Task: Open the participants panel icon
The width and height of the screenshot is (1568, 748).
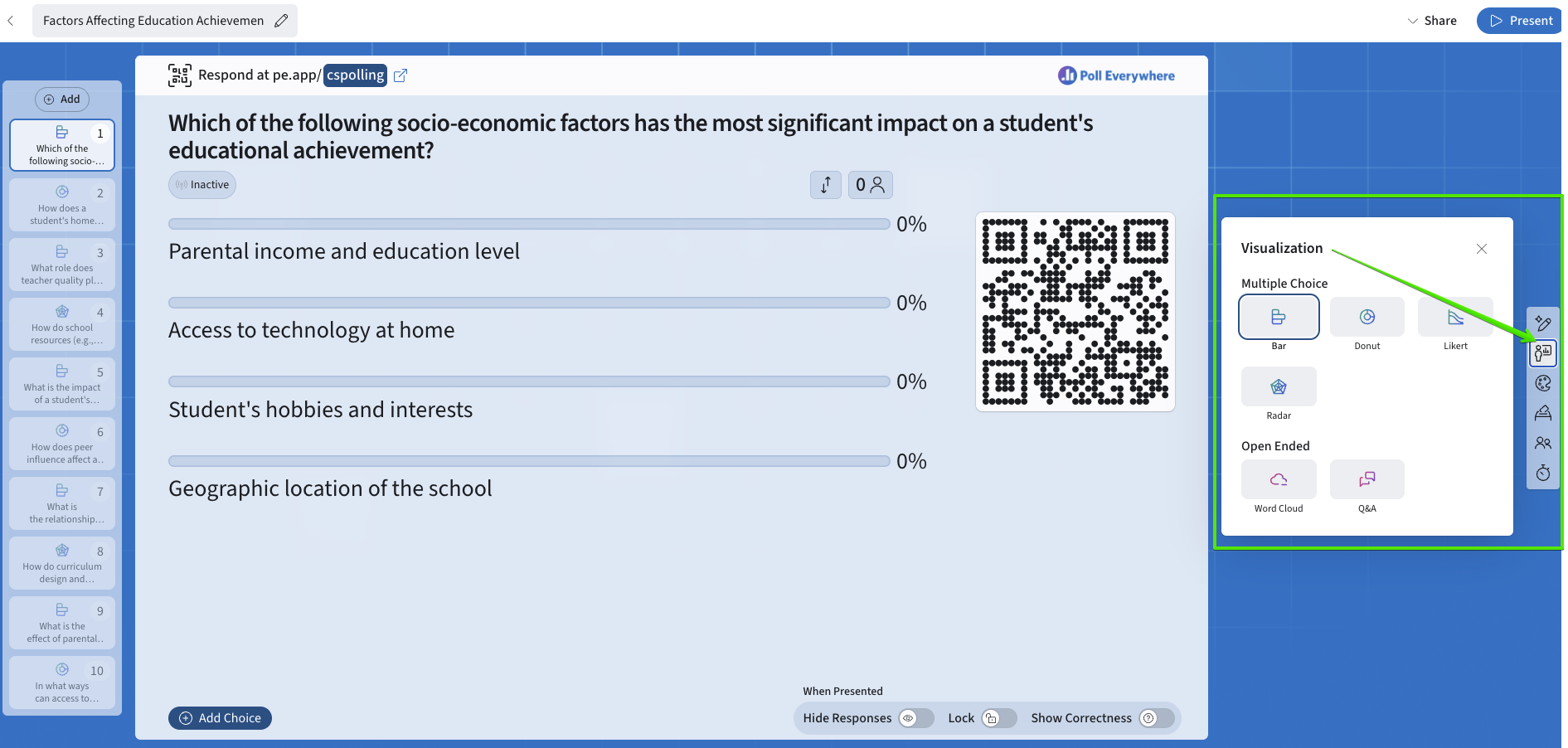Action: click(x=1543, y=442)
